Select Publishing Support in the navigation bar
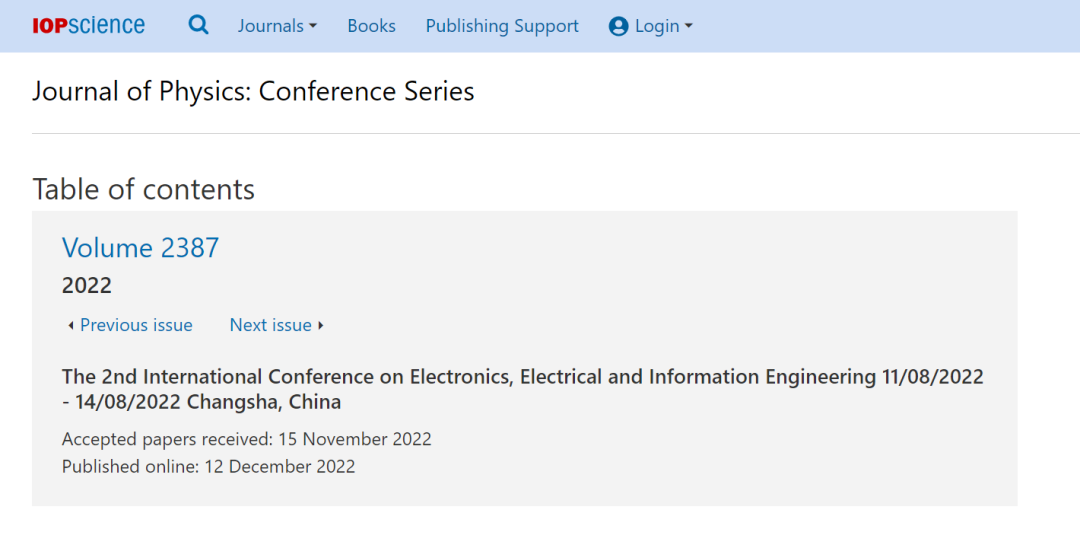This screenshot has height=548, width=1080. (x=502, y=26)
